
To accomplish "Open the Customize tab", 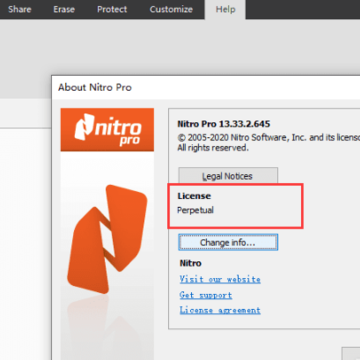I will tap(171, 9).
